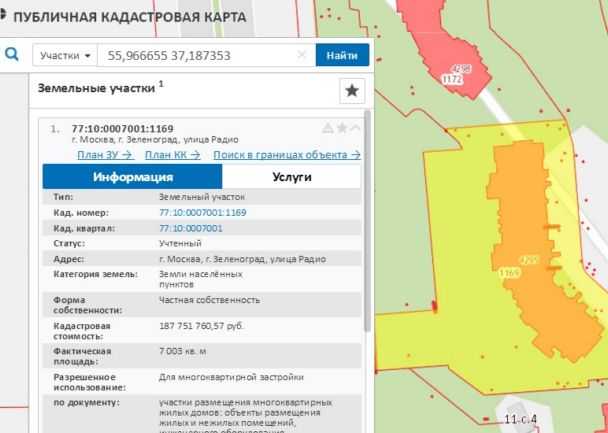Click the Земельные участки heading

tap(96, 88)
